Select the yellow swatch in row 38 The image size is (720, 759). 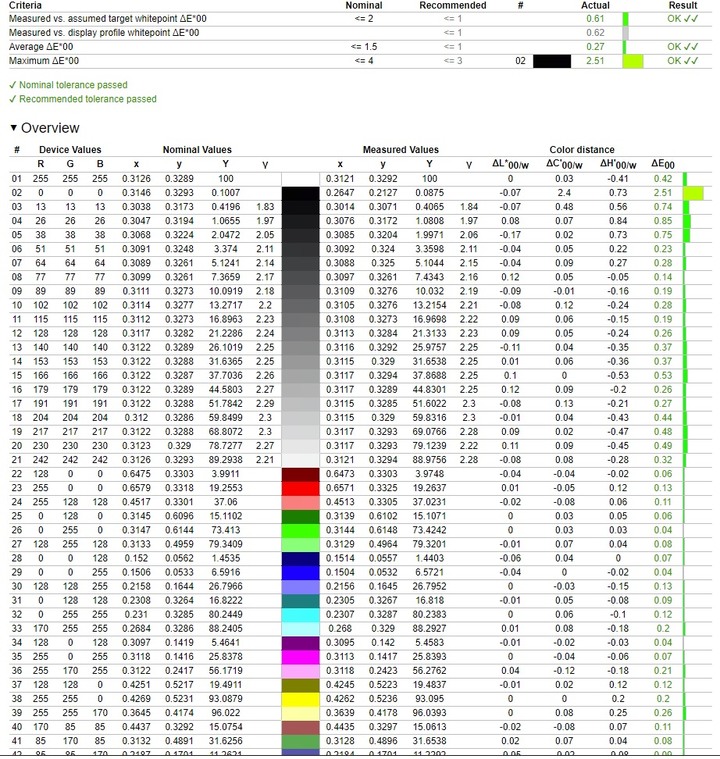[x=301, y=699]
